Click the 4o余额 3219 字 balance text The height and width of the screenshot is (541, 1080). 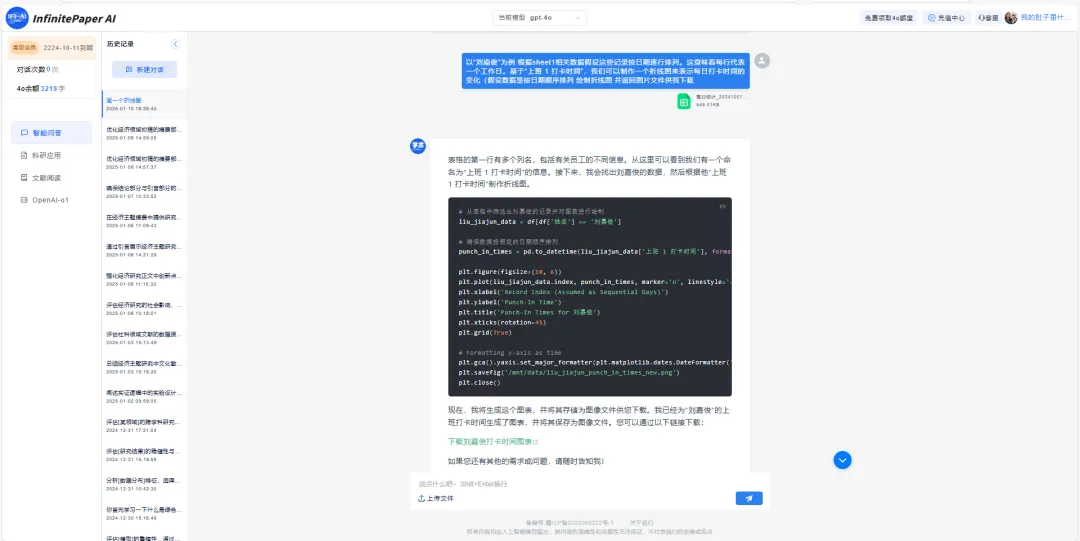[41, 89]
